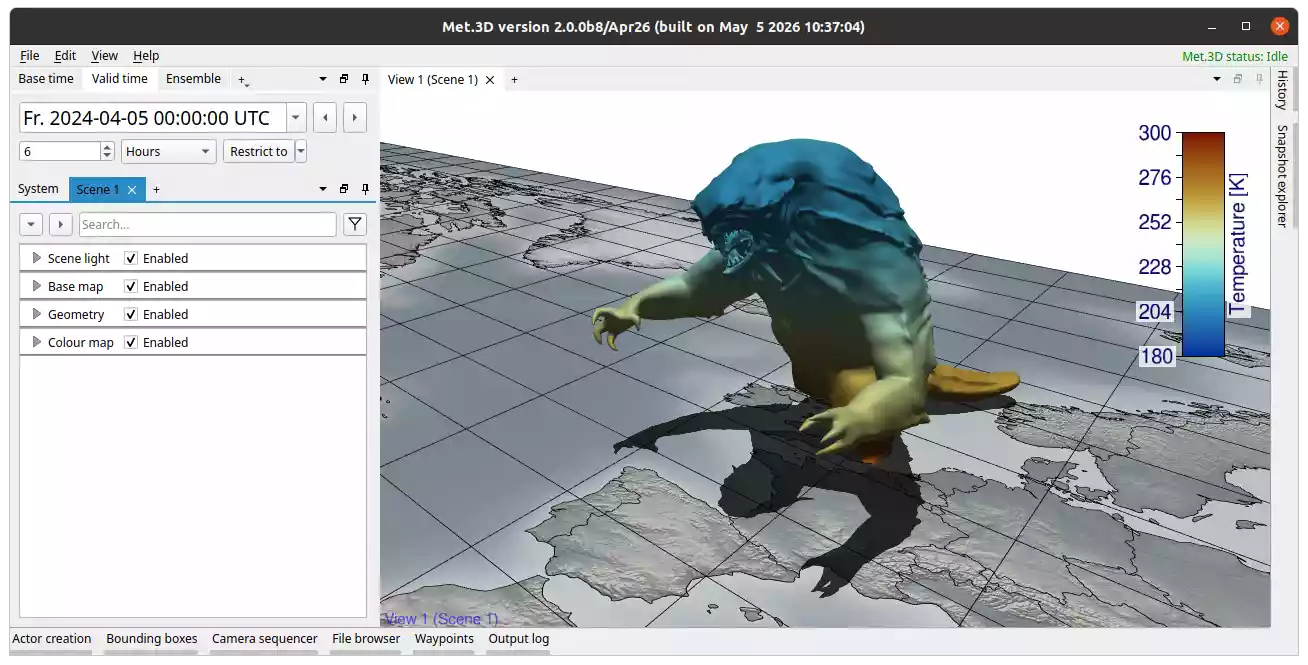This screenshot has height=665, width=1308.
Task: Maximize the Met.3D window
Action: (x=1246, y=27)
